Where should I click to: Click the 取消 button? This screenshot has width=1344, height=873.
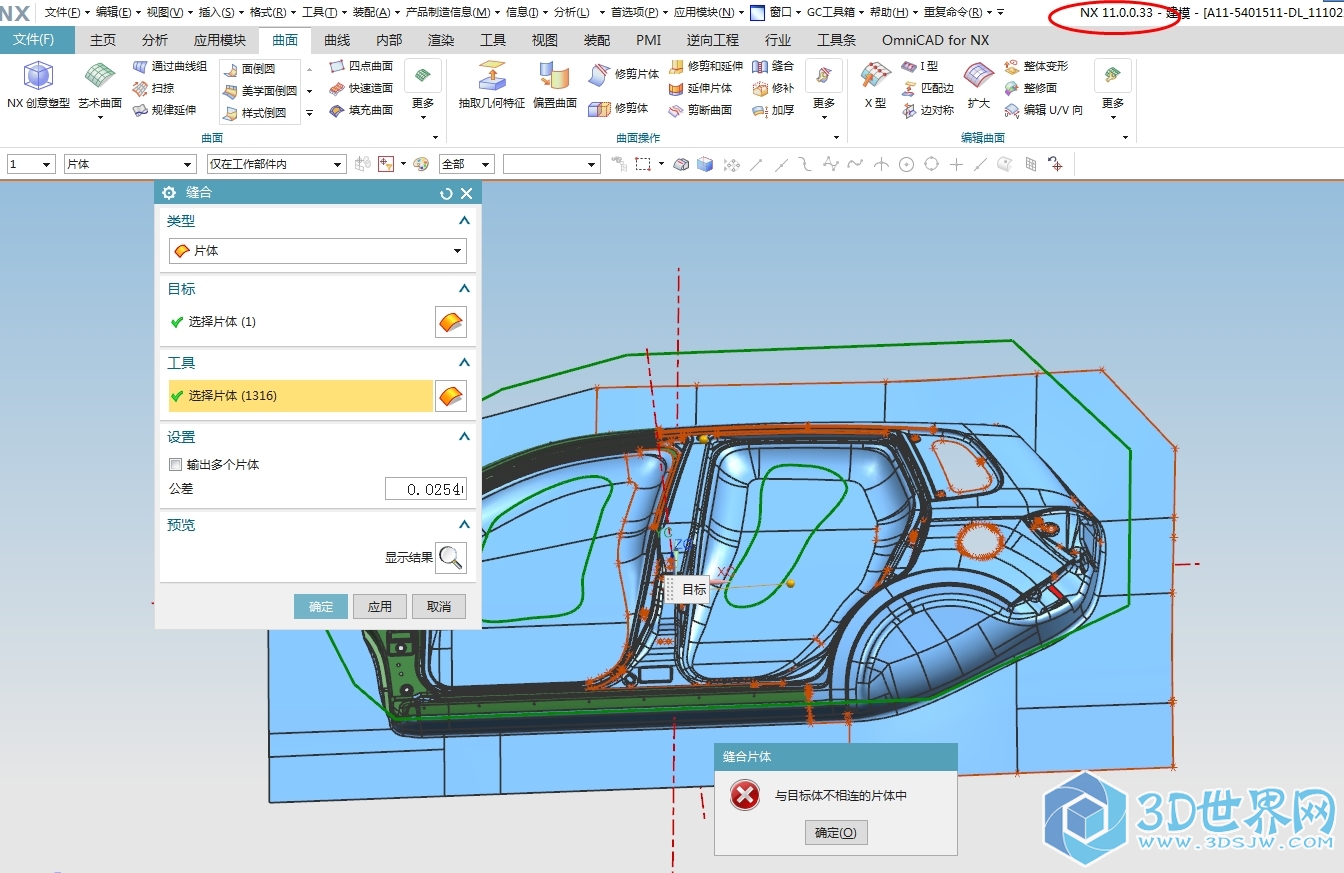(439, 606)
